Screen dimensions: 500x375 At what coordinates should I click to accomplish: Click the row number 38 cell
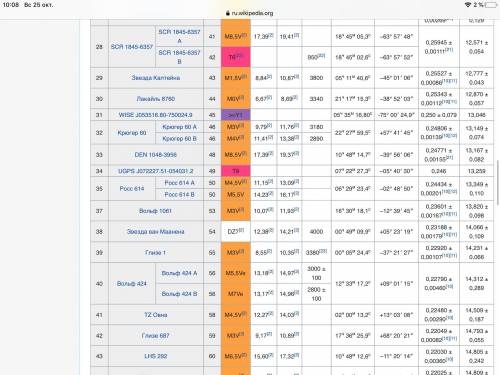click(x=99, y=231)
